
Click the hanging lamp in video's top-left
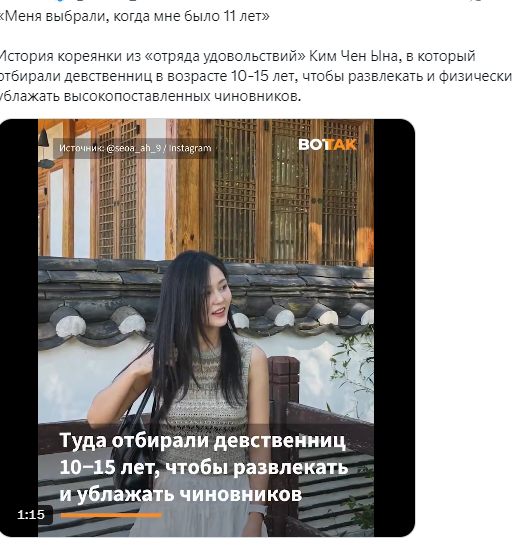44,138
